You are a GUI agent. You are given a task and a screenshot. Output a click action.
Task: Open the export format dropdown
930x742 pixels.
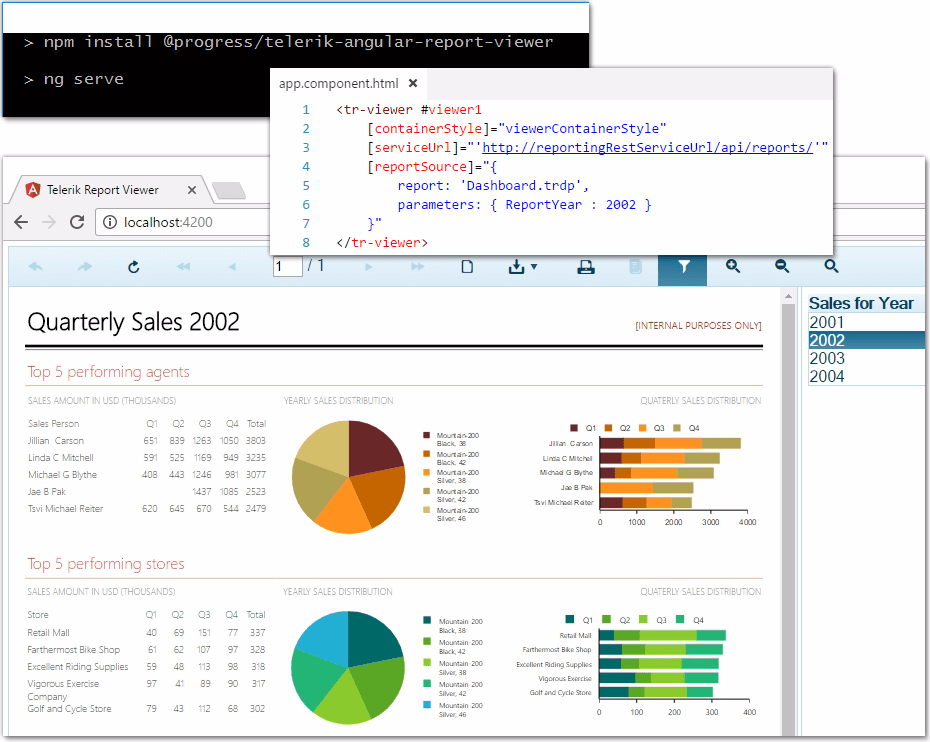pos(534,267)
